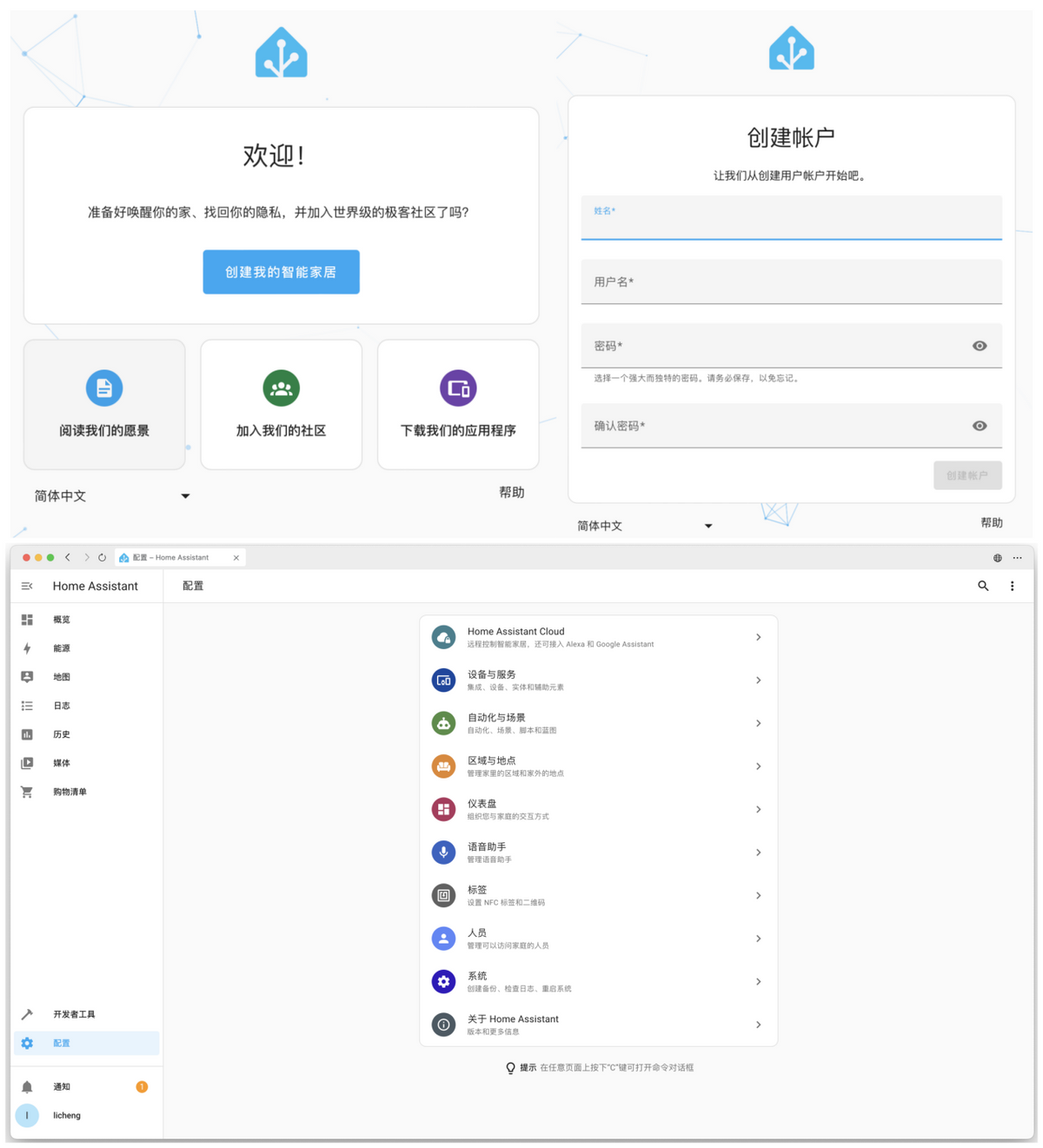
Task: Click the robot icon for 自动化与场景
Action: pos(443,723)
